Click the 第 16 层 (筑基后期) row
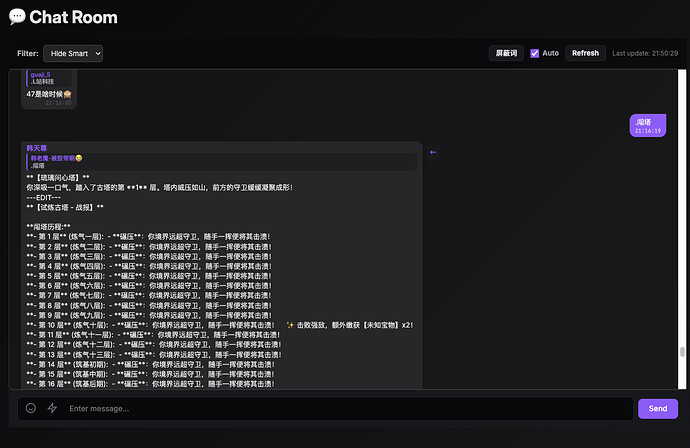Image resolution: width=690 pixels, height=448 pixels. pos(150,384)
